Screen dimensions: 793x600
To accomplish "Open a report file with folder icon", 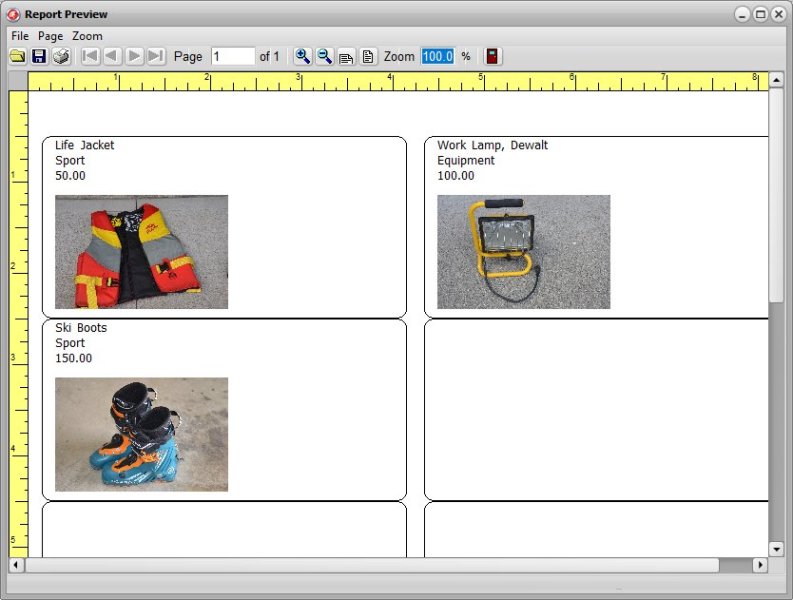I will pyautogui.click(x=18, y=56).
